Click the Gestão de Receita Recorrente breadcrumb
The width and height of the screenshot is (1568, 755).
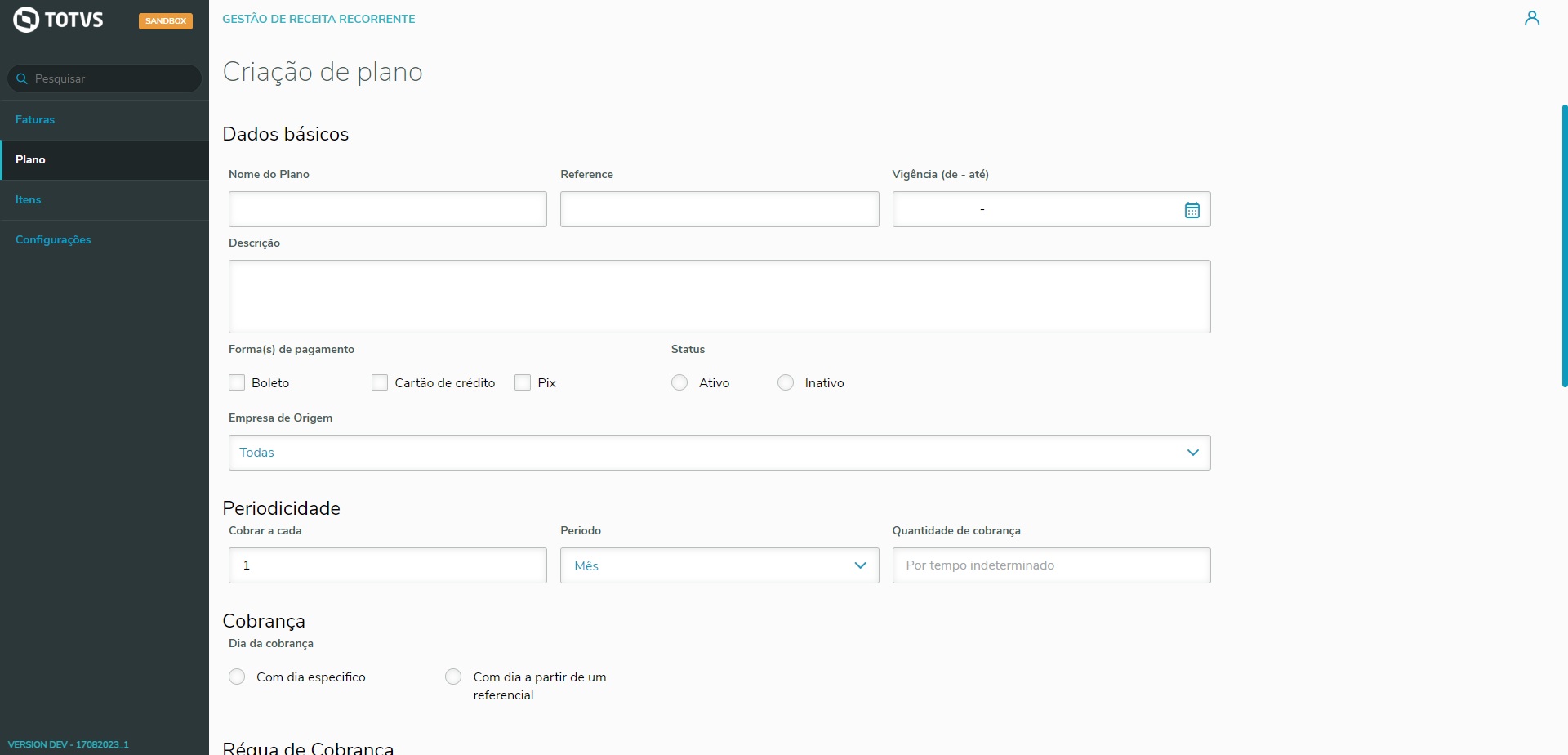(318, 19)
